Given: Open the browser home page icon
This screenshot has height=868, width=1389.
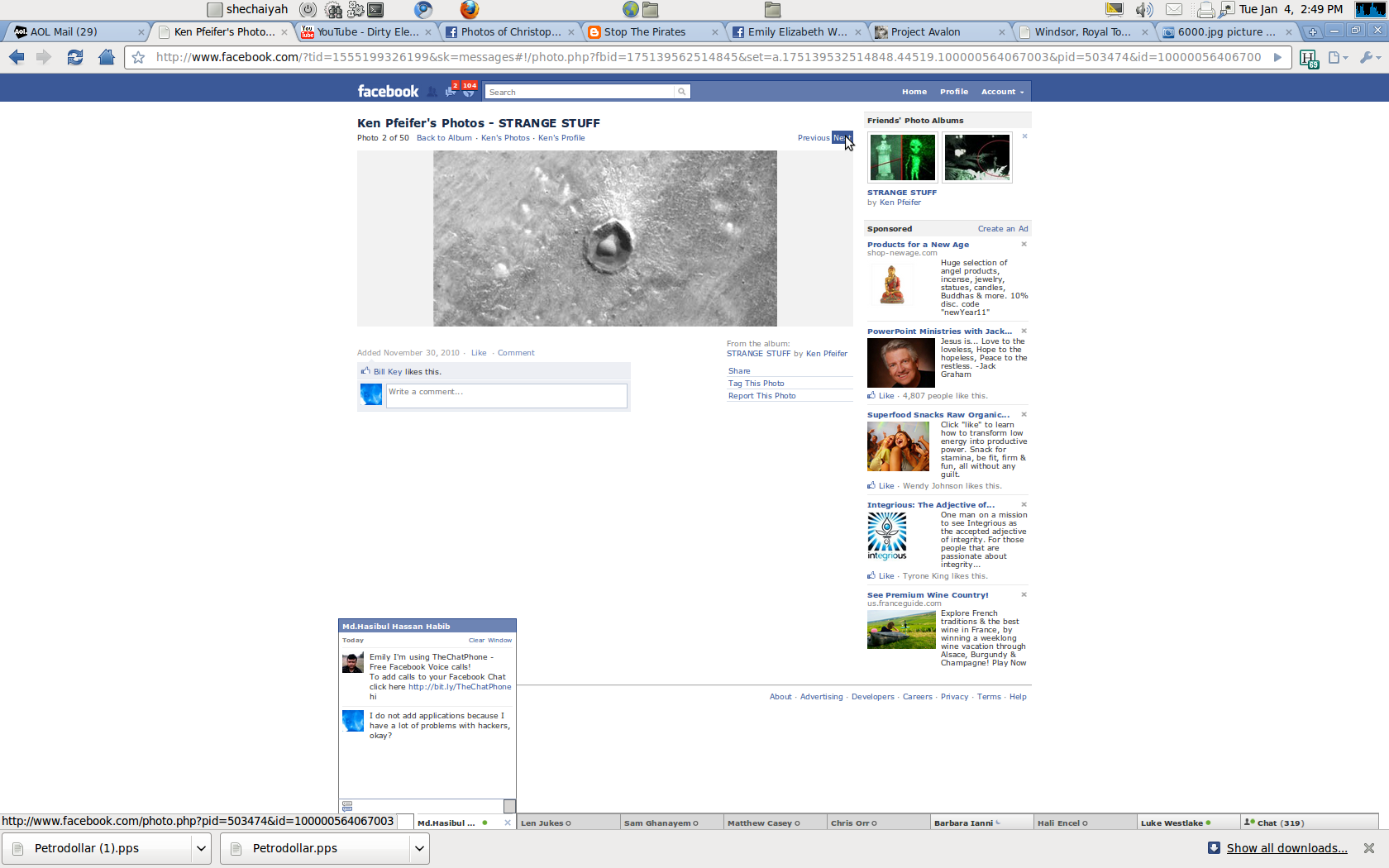Looking at the screenshot, I should [x=106, y=57].
